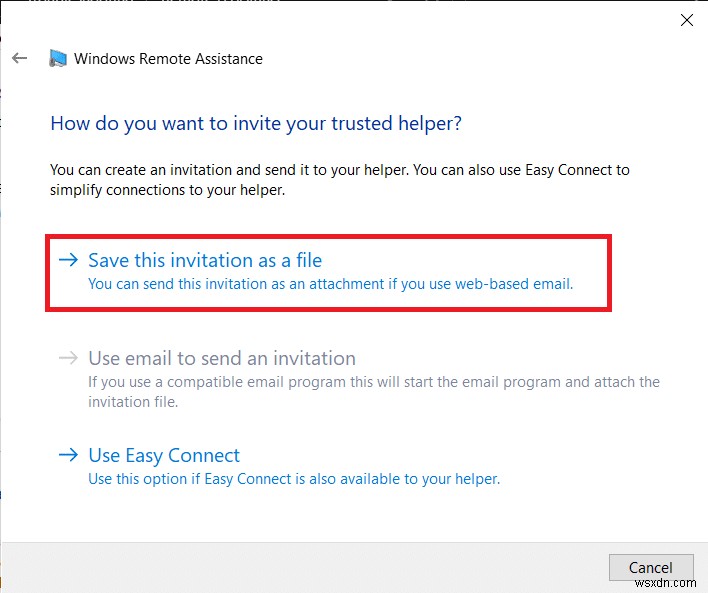Click the greyed arrow beside Use email
Viewport: 708px width, 593px height.
[x=68, y=358]
